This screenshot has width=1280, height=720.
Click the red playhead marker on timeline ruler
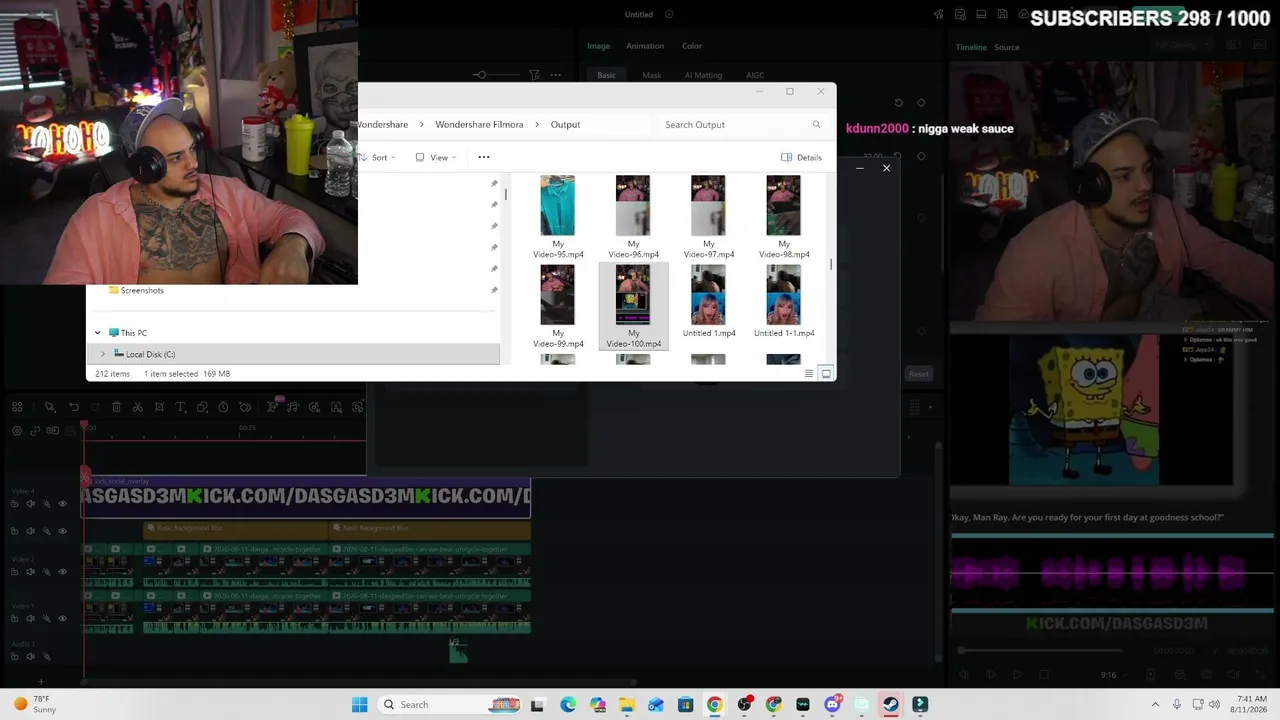click(x=84, y=427)
